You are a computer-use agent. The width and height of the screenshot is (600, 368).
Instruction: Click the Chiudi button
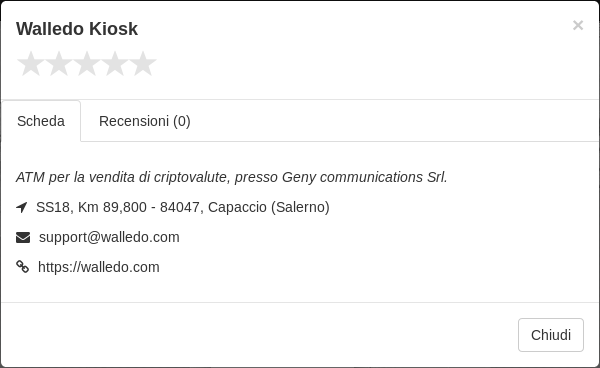click(551, 335)
